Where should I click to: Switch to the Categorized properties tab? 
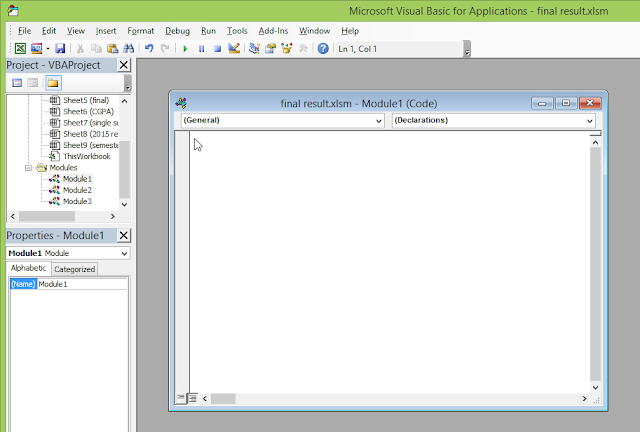coord(74,269)
